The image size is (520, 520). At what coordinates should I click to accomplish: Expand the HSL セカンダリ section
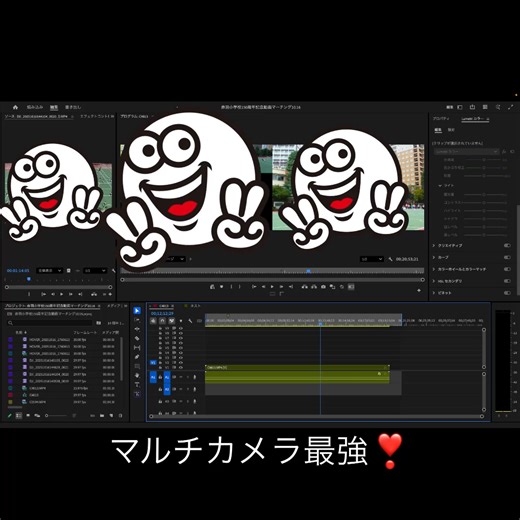click(x=434, y=281)
